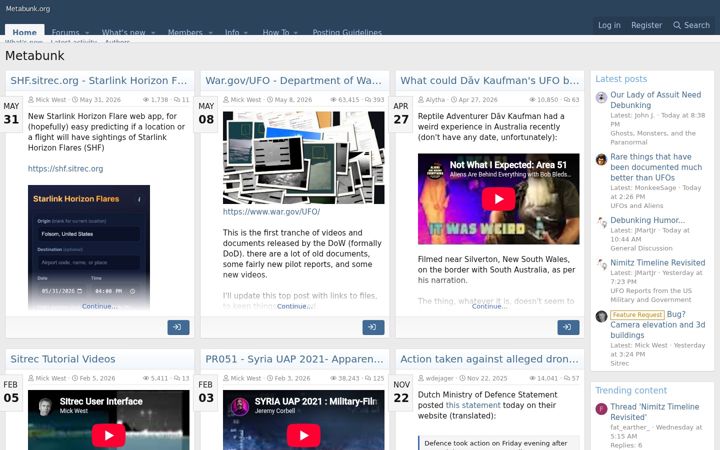The width and height of the screenshot is (720, 450).
Task: Play the SYRIA UAP 2021 video
Action: click(x=304, y=435)
